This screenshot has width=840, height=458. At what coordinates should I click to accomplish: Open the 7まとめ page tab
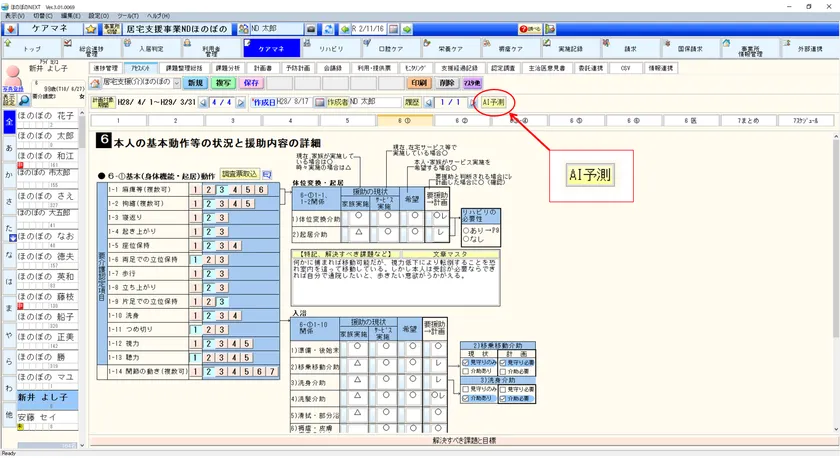pyautogui.click(x=748, y=121)
